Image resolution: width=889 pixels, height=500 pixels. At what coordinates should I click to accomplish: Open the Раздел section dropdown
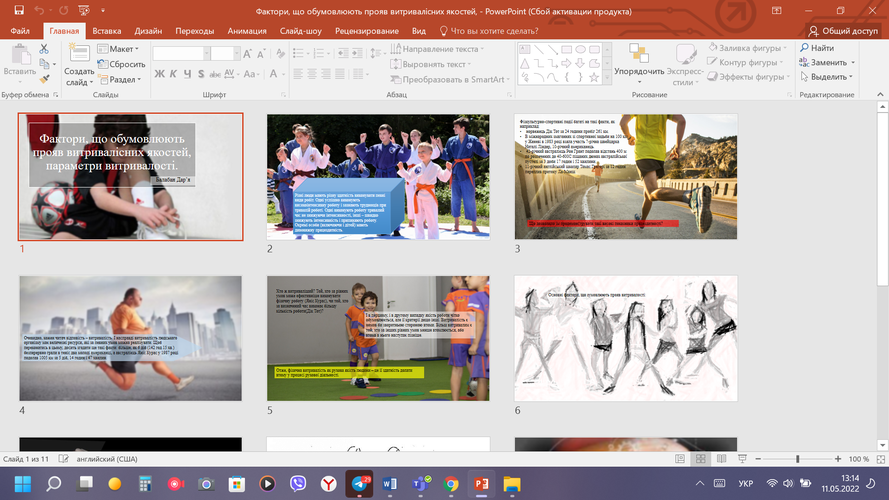pyautogui.click(x=119, y=79)
